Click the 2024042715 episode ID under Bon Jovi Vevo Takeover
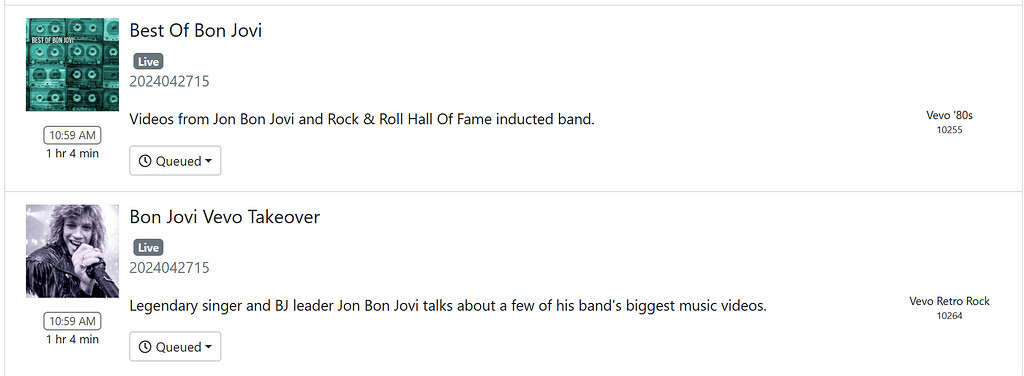Image resolution: width=1024 pixels, height=376 pixels. coord(169,268)
